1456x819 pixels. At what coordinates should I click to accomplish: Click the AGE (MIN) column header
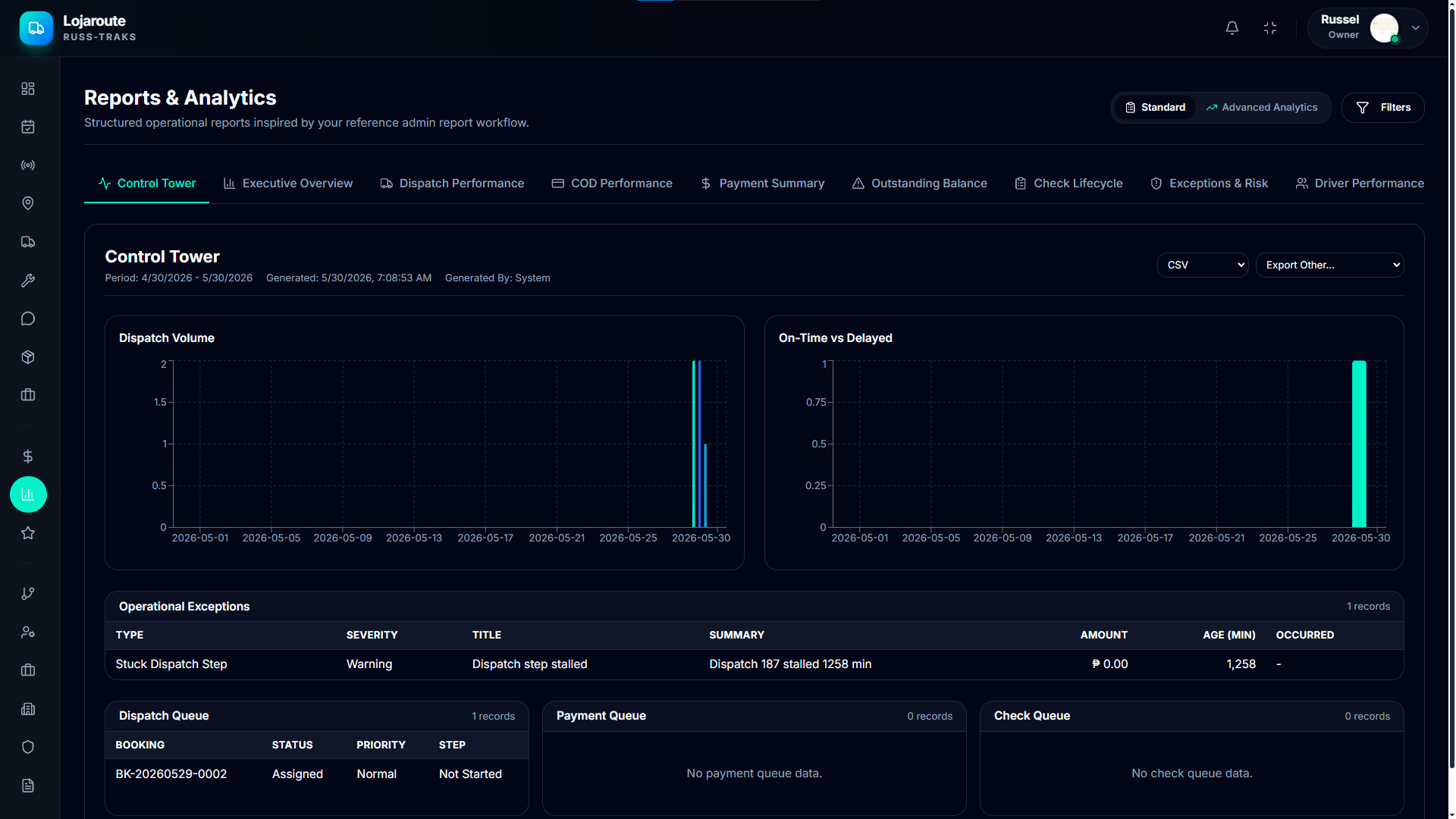[x=1228, y=635]
